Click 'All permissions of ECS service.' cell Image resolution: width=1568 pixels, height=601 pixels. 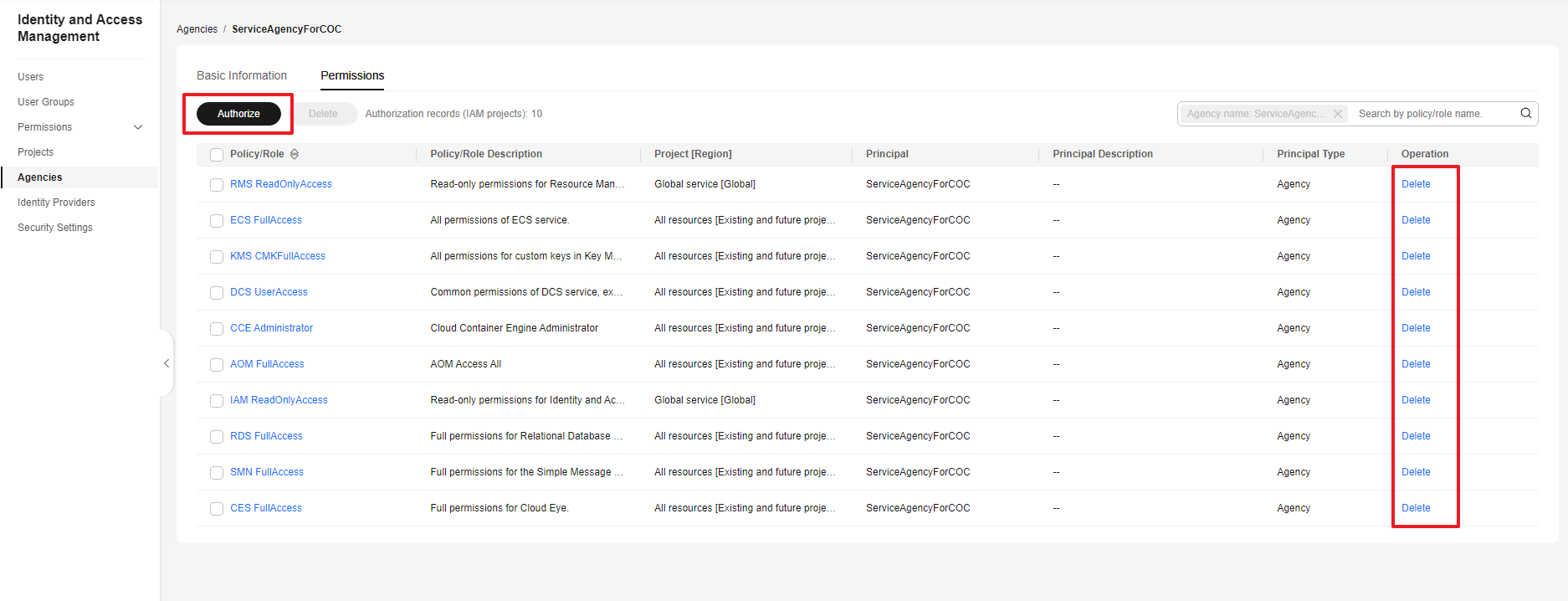point(500,220)
